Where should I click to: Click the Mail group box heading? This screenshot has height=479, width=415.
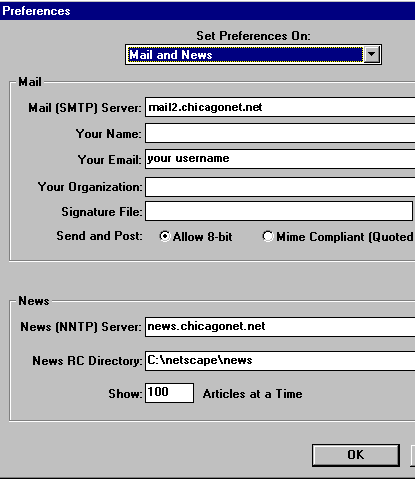coord(30,82)
